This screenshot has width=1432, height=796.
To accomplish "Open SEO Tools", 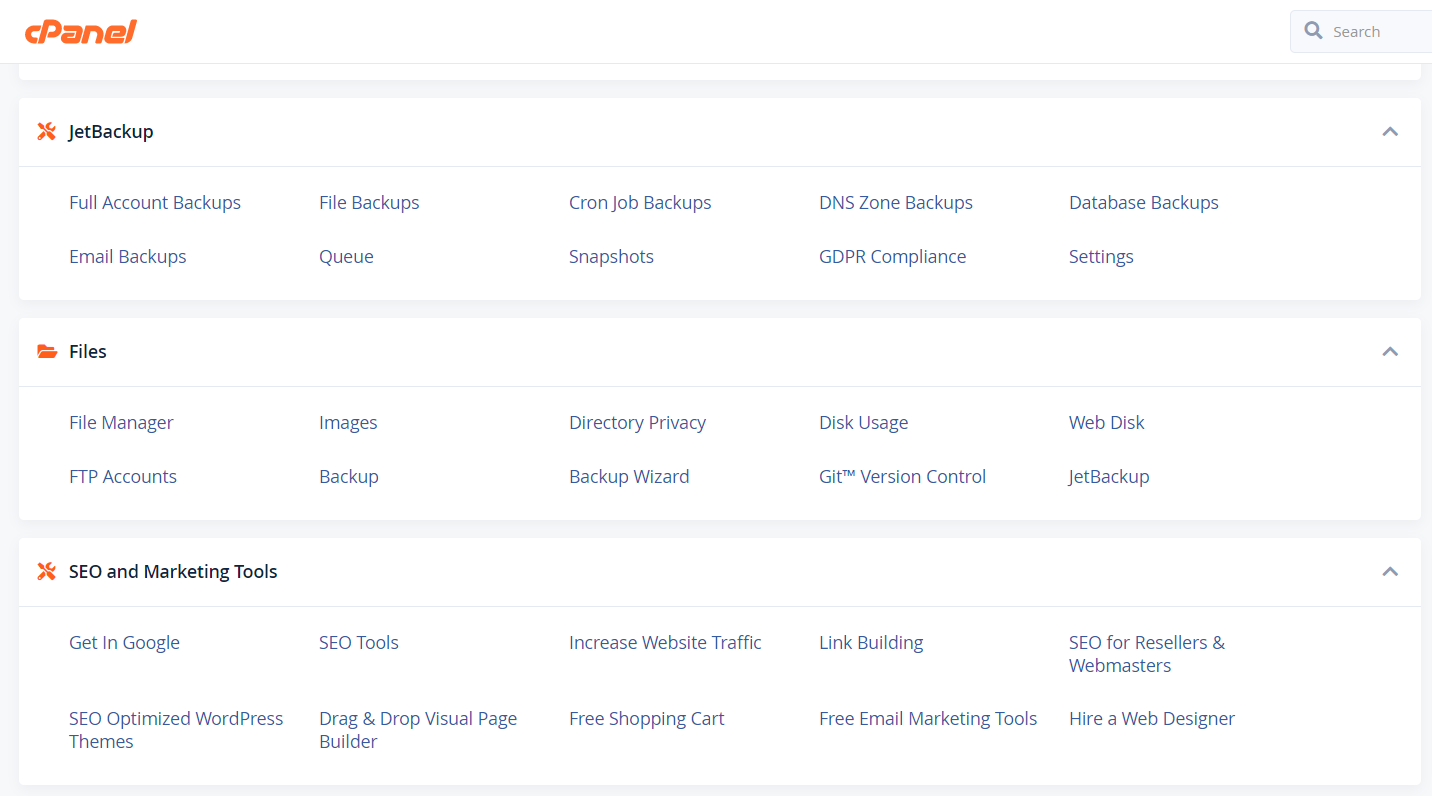I will pyautogui.click(x=359, y=642).
